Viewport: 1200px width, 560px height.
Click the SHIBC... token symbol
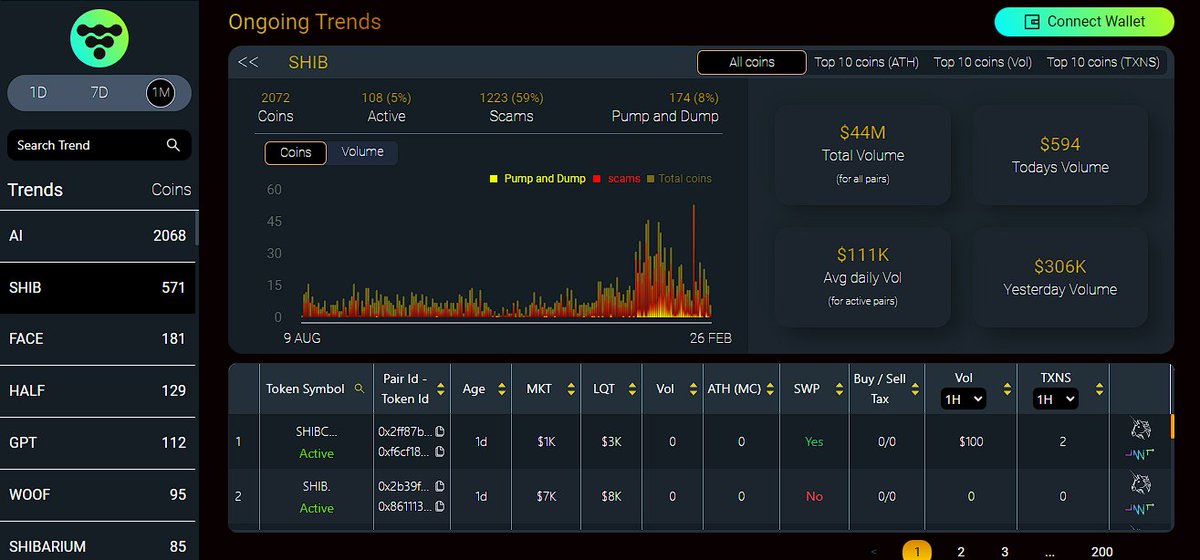point(317,433)
